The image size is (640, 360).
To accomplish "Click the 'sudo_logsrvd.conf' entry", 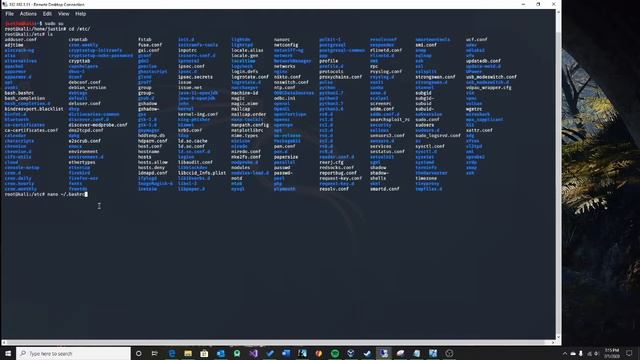I will coord(438,136).
